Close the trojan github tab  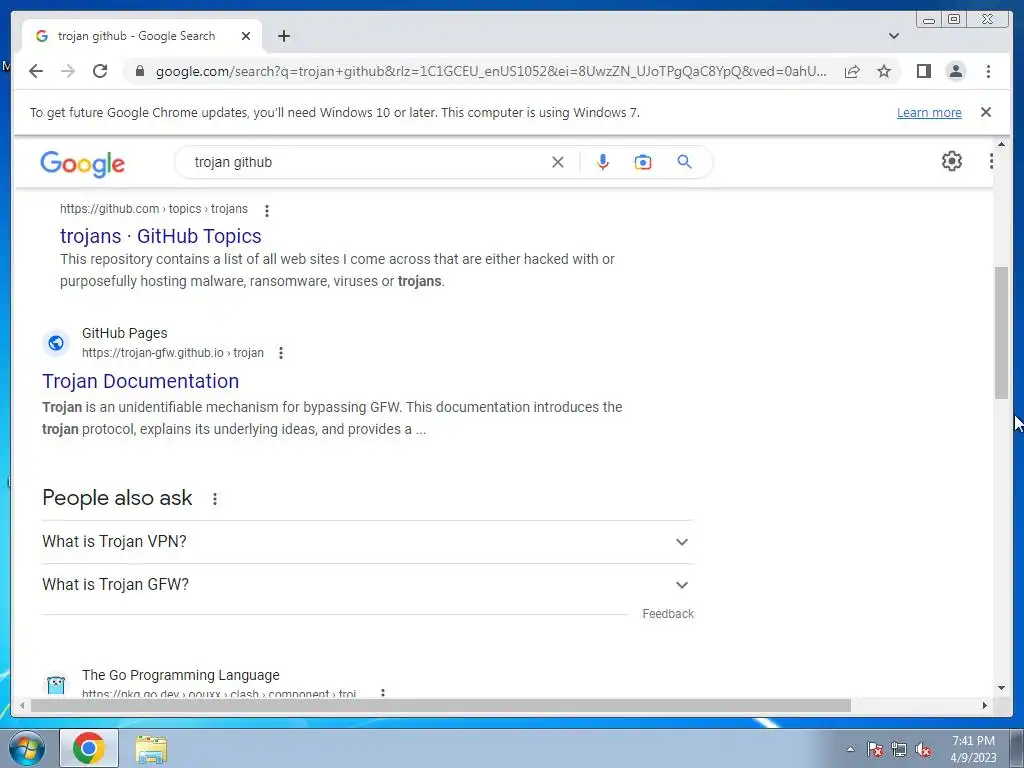click(x=246, y=36)
